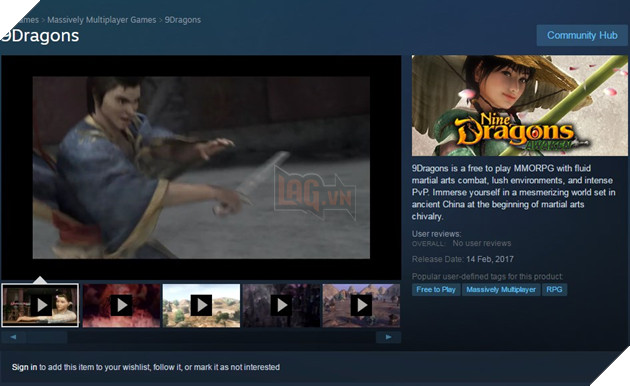The width and height of the screenshot is (630, 386).
Task: Click the 'Popular user-defined tags for this product' label
Action: 487,276
